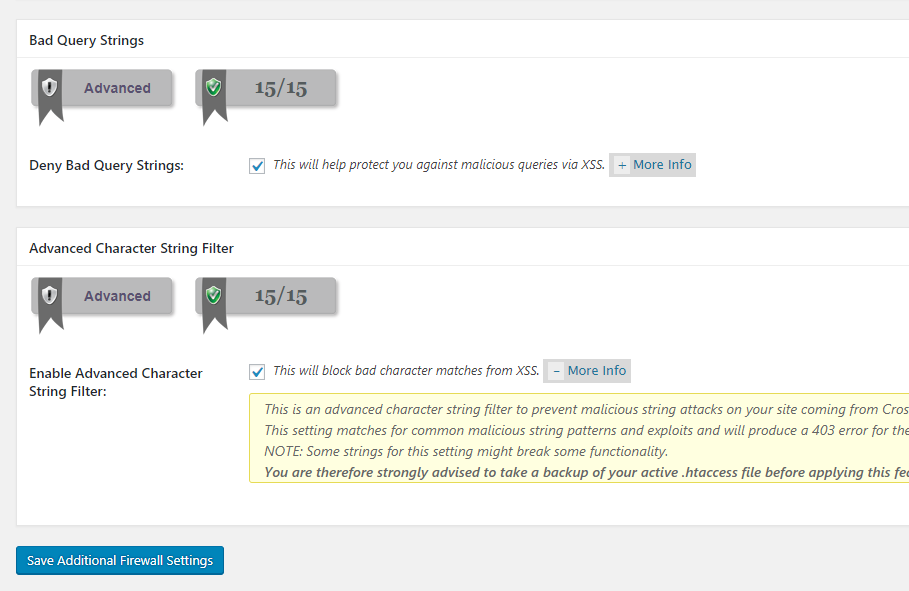Click the 'Deny Bad Query Strings:' label
The height and width of the screenshot is (591, 909).
[x=107, y=166]
